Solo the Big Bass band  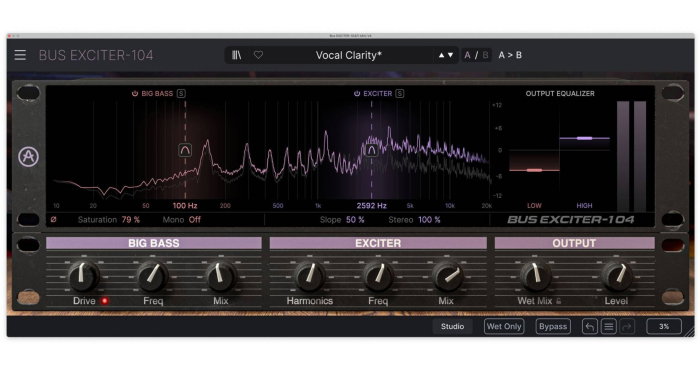(181, 93)
